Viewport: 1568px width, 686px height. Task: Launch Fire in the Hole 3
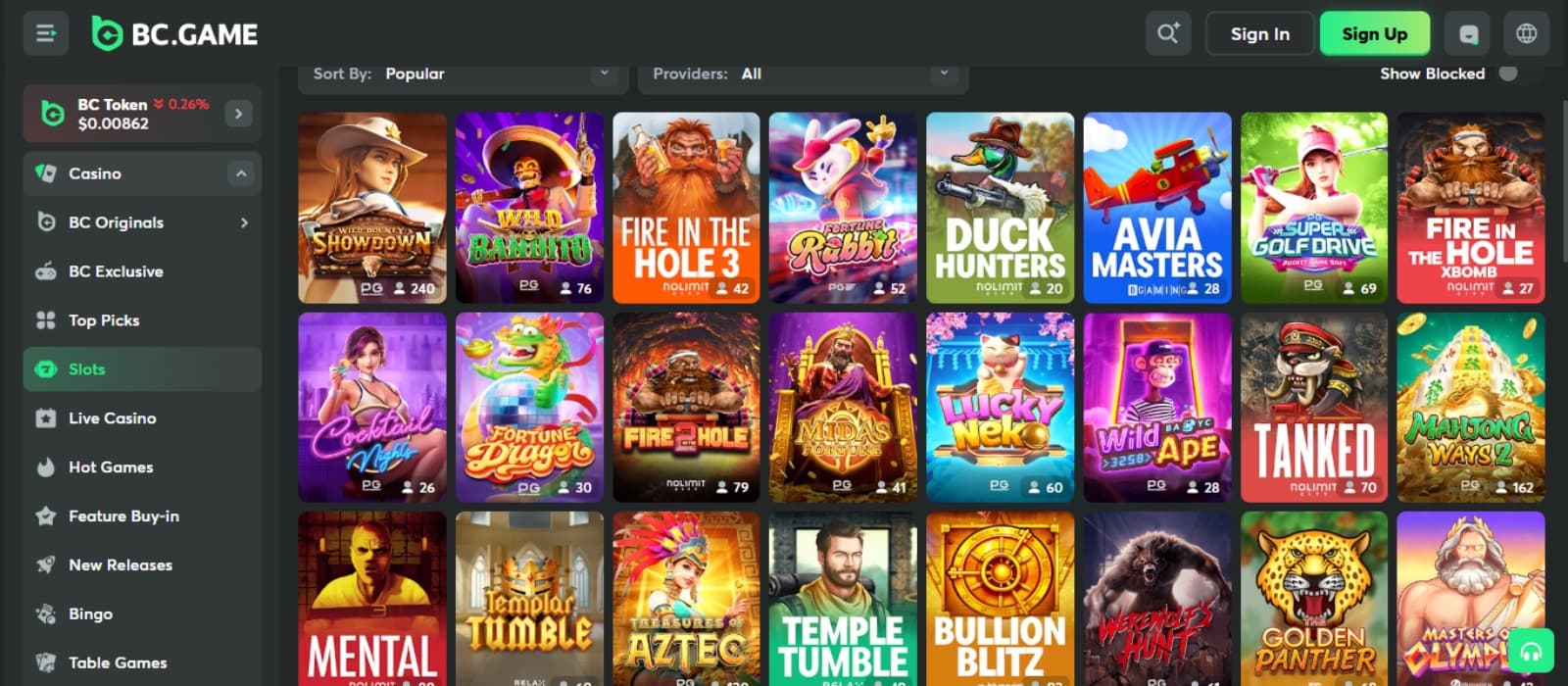click(x=686, y=208)
